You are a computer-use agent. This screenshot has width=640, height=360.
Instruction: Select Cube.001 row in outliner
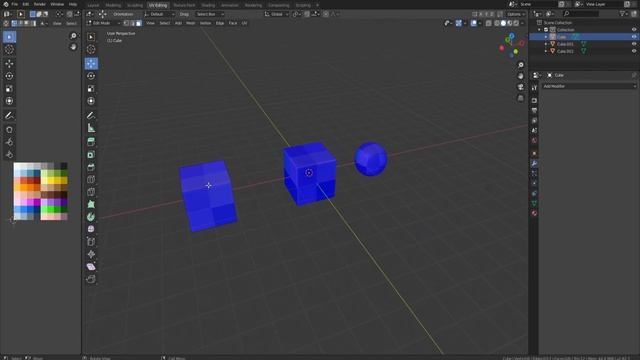584,44
